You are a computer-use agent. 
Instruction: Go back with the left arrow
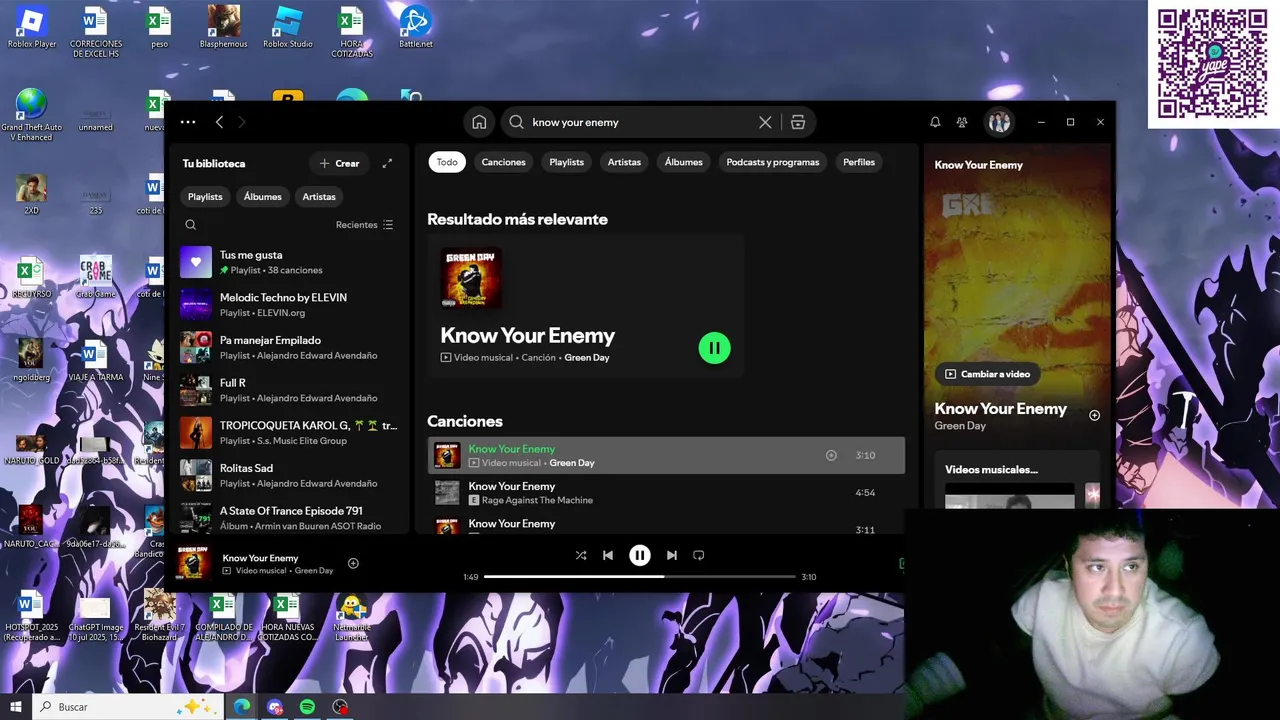pos(219,122)
